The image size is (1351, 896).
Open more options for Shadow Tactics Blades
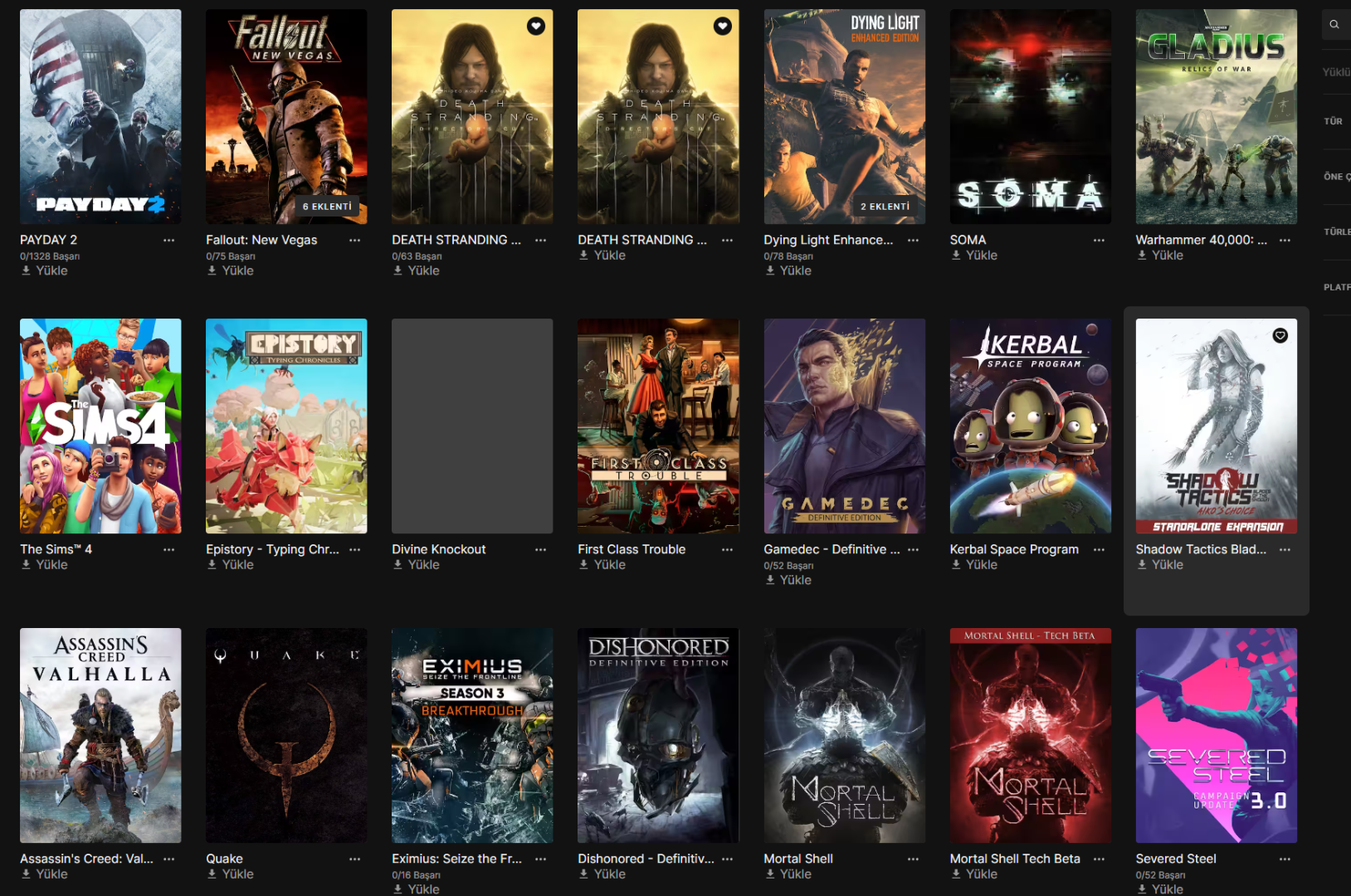1285,549
